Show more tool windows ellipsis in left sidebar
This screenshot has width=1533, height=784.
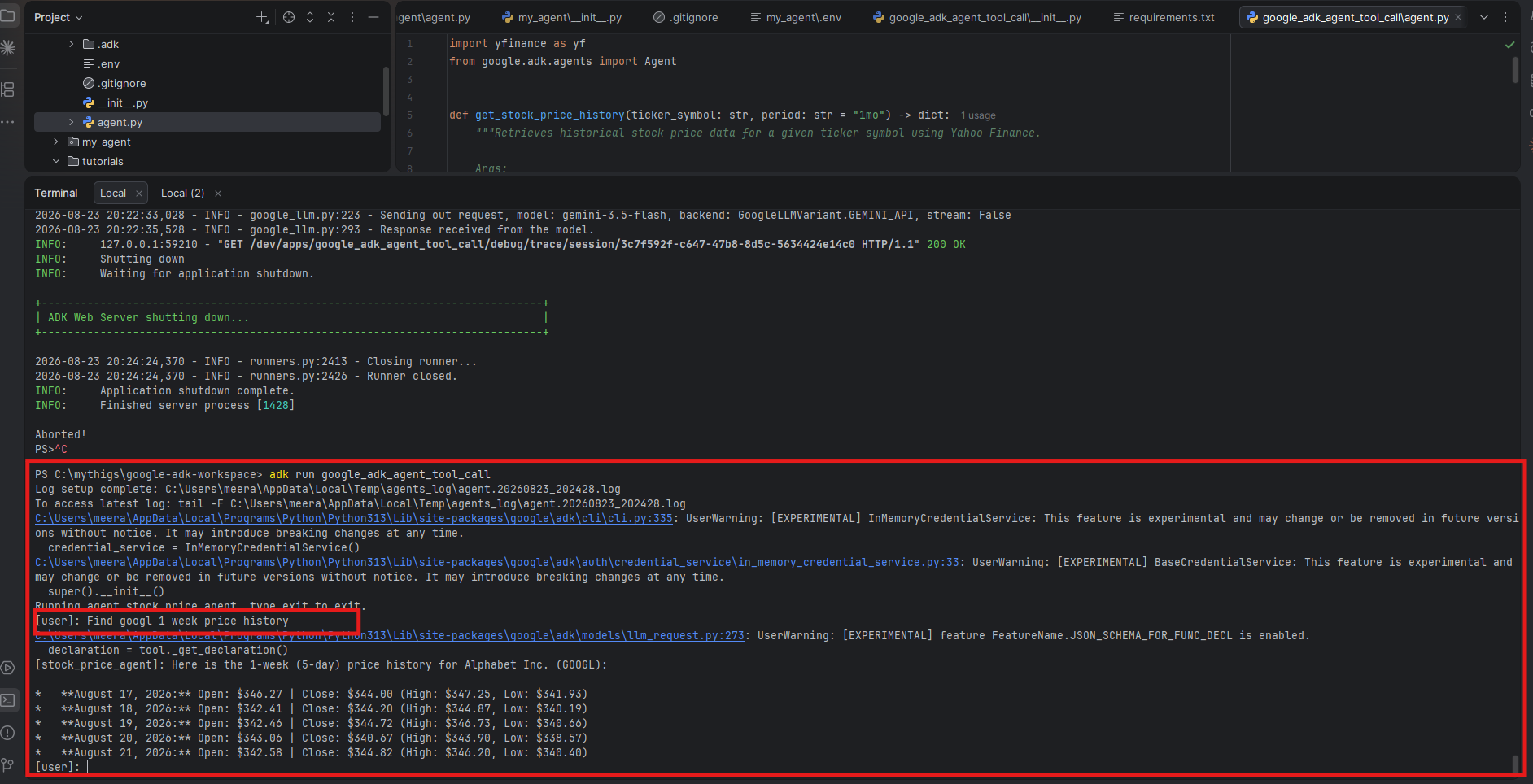[x=7, y=122]
